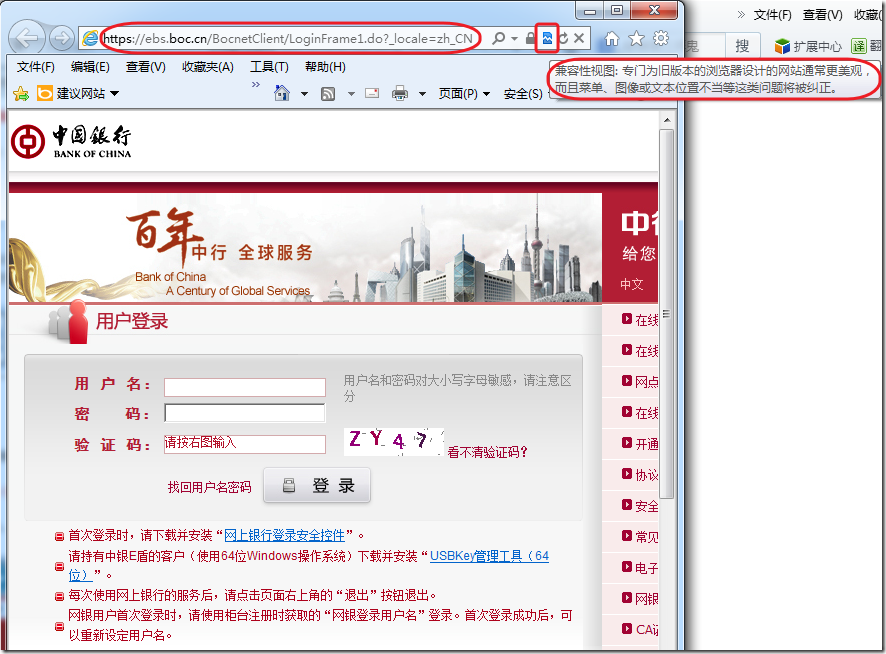Click the 扩展中心 cube icon in background window

[782, 46]
